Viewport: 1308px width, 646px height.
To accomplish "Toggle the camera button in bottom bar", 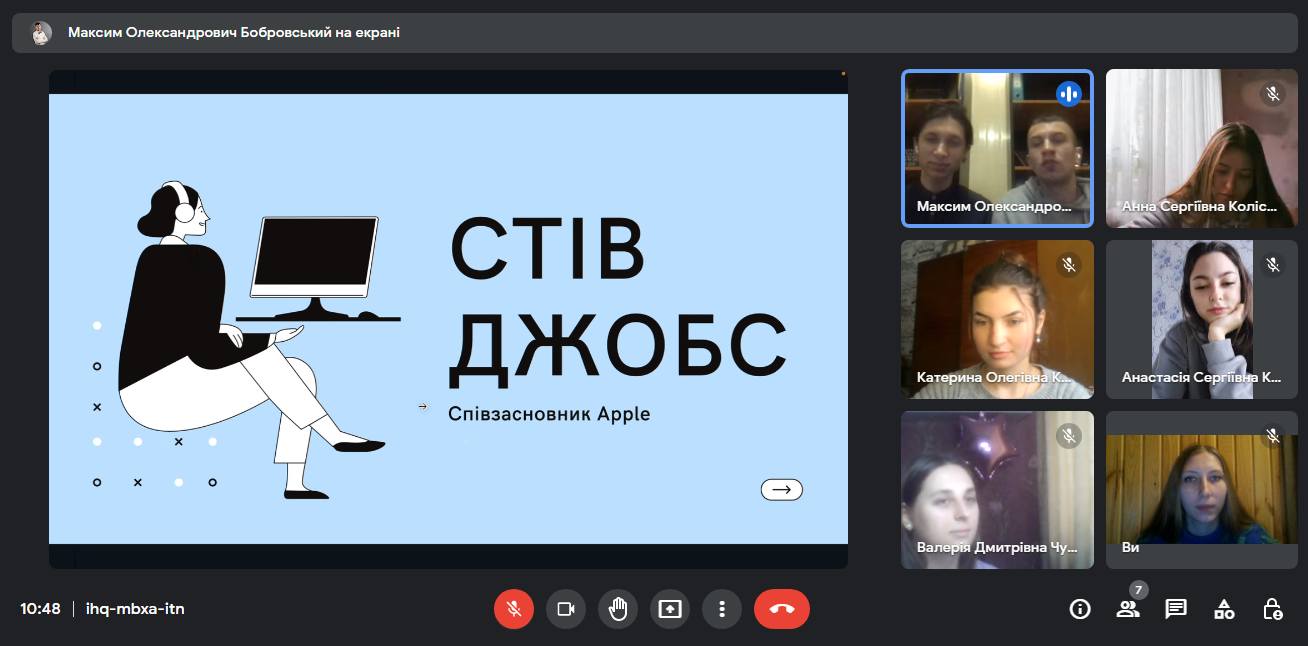I will pos(566,609).
